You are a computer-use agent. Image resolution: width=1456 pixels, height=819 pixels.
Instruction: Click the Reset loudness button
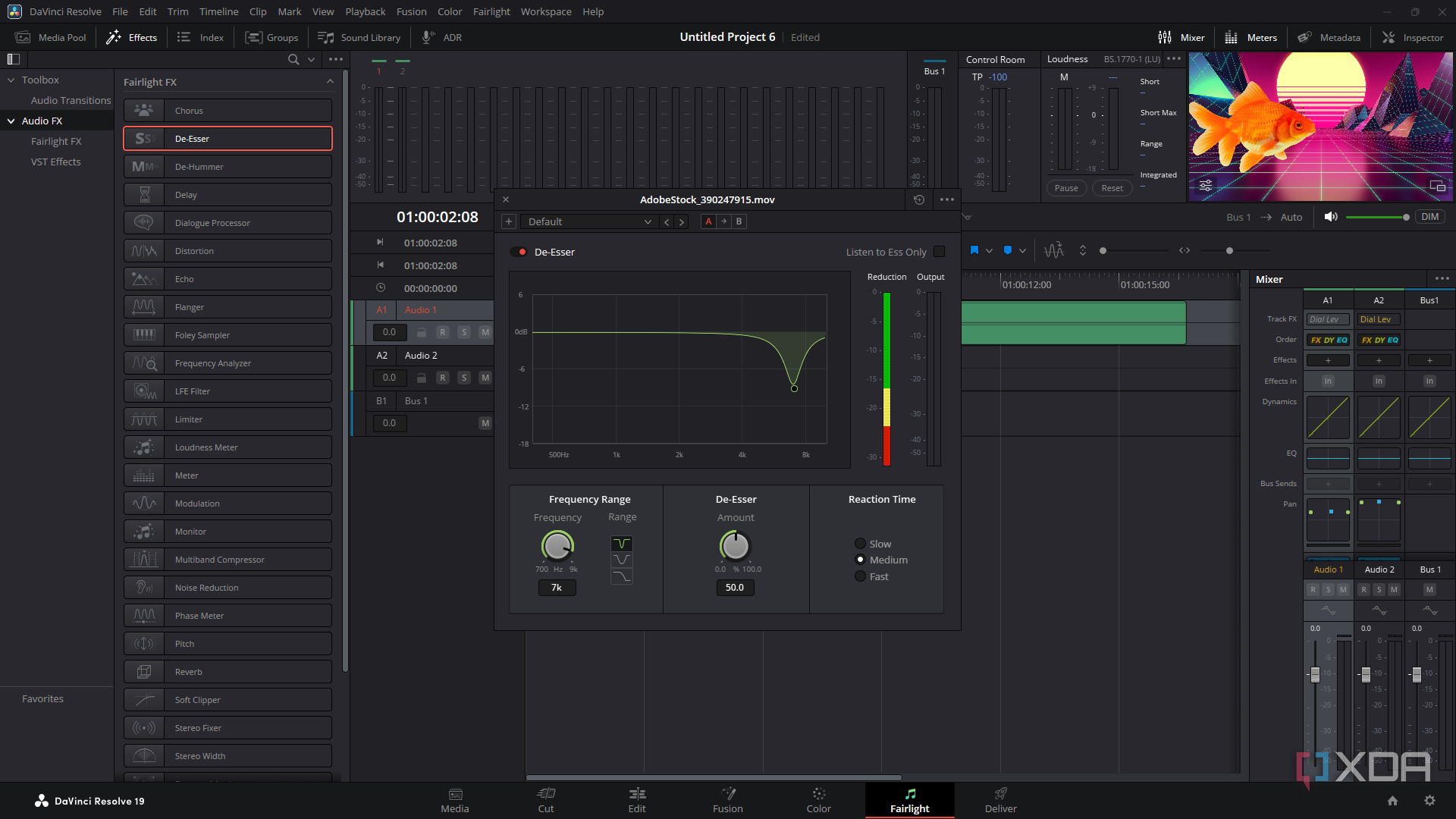[x=1112, y=188]
